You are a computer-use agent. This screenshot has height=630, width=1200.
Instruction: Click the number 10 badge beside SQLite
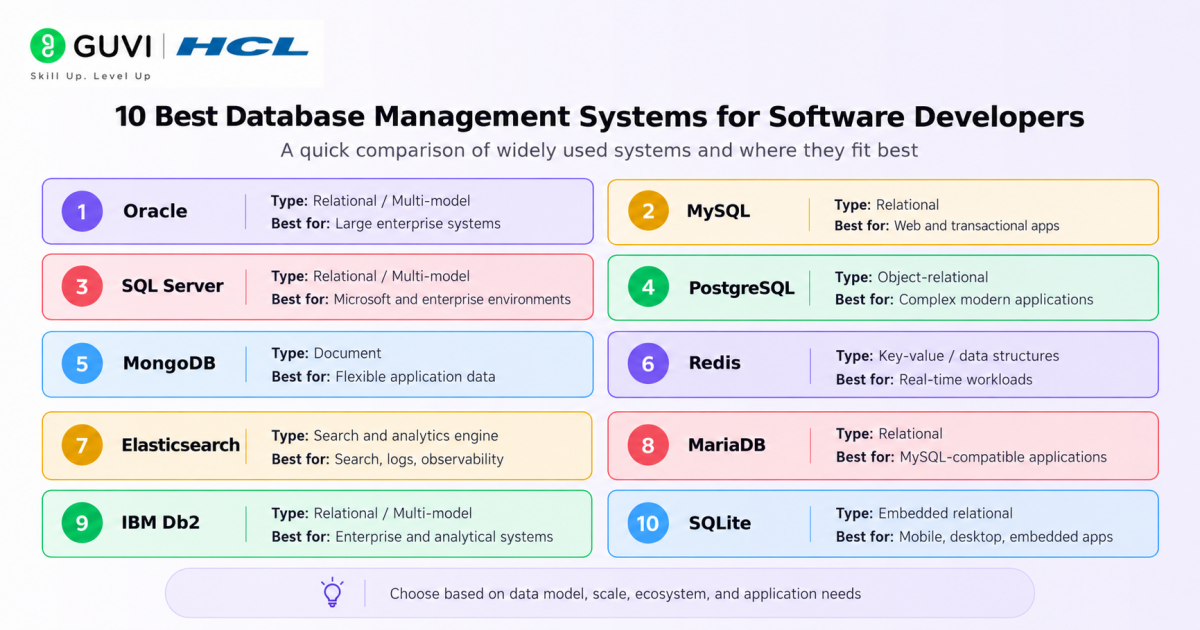click(x=648, y=523)
